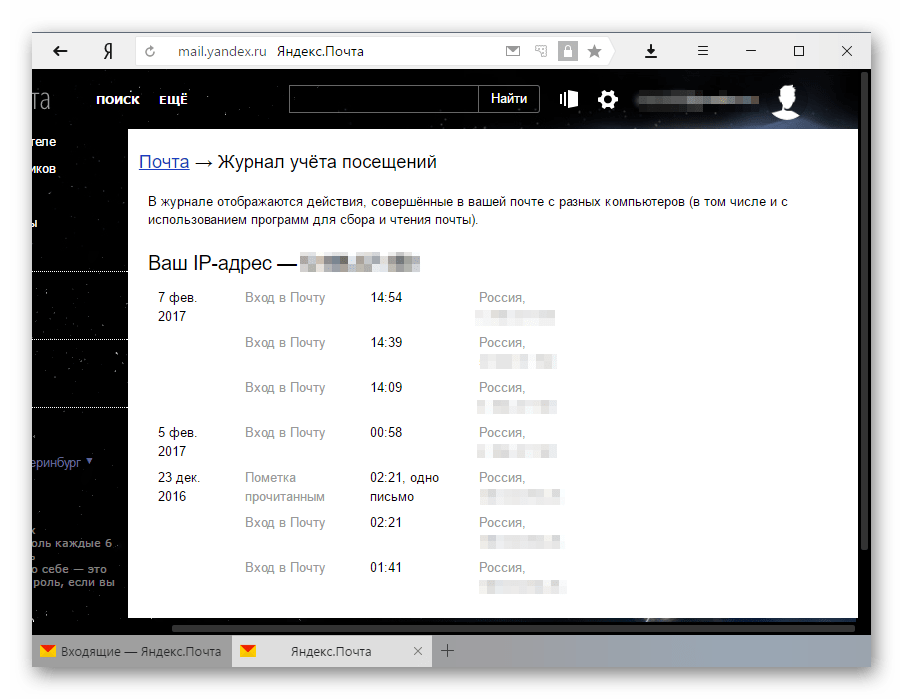Expand the 'Ещё' top menu
This screenshot has height=699, width=903.
coord(173,100)
